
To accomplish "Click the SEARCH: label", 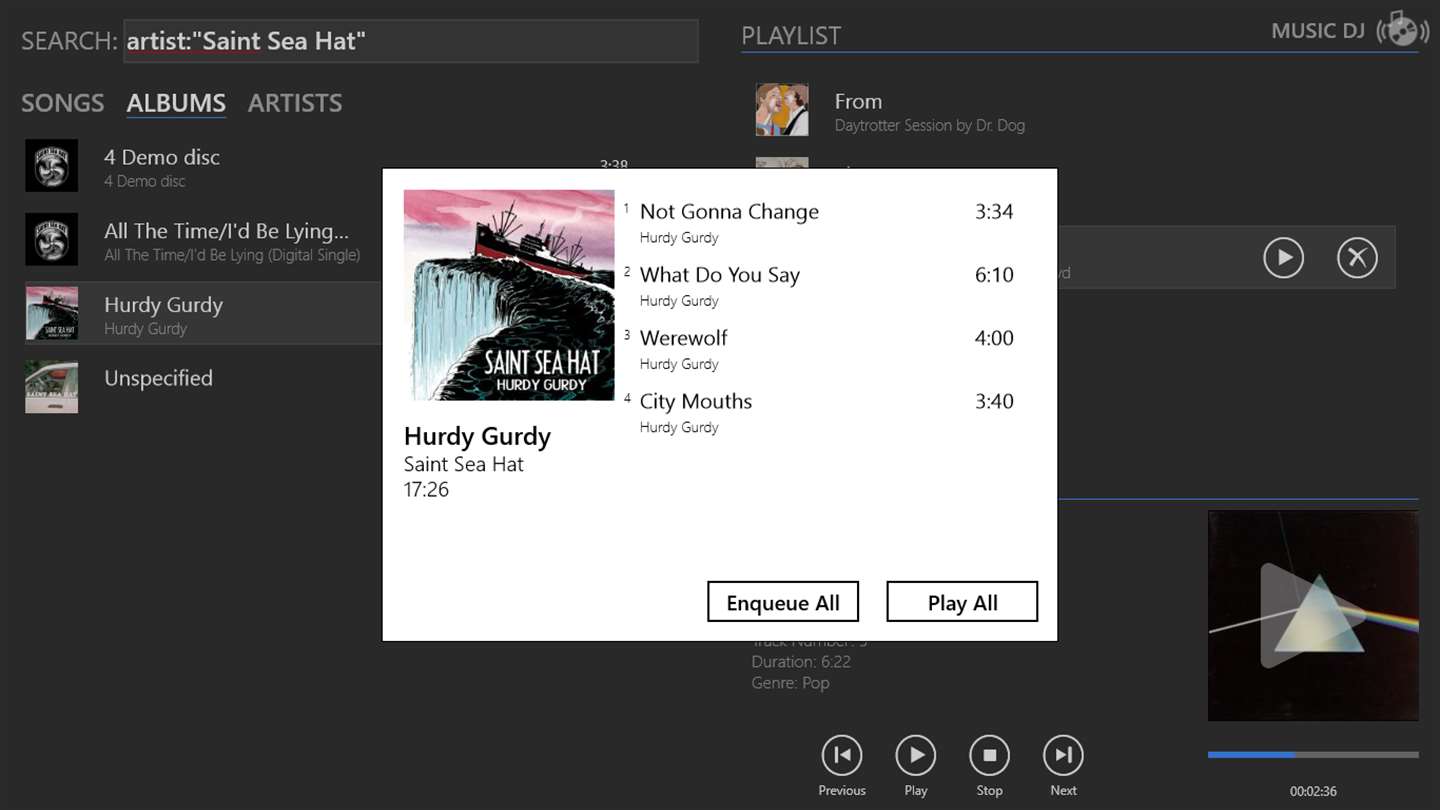I will tap(69, 41).
